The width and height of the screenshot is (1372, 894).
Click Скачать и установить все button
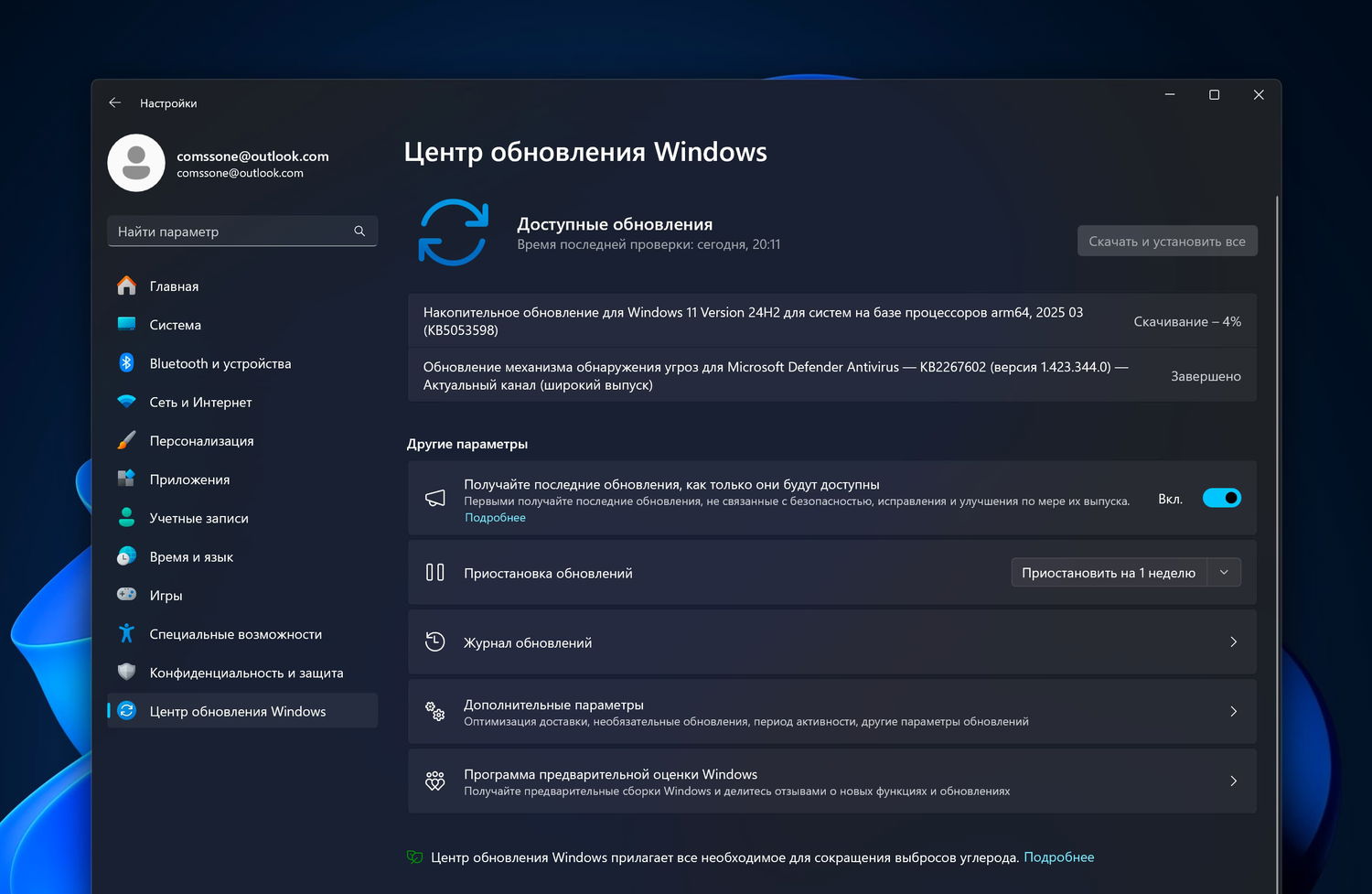click(1167, 242)
